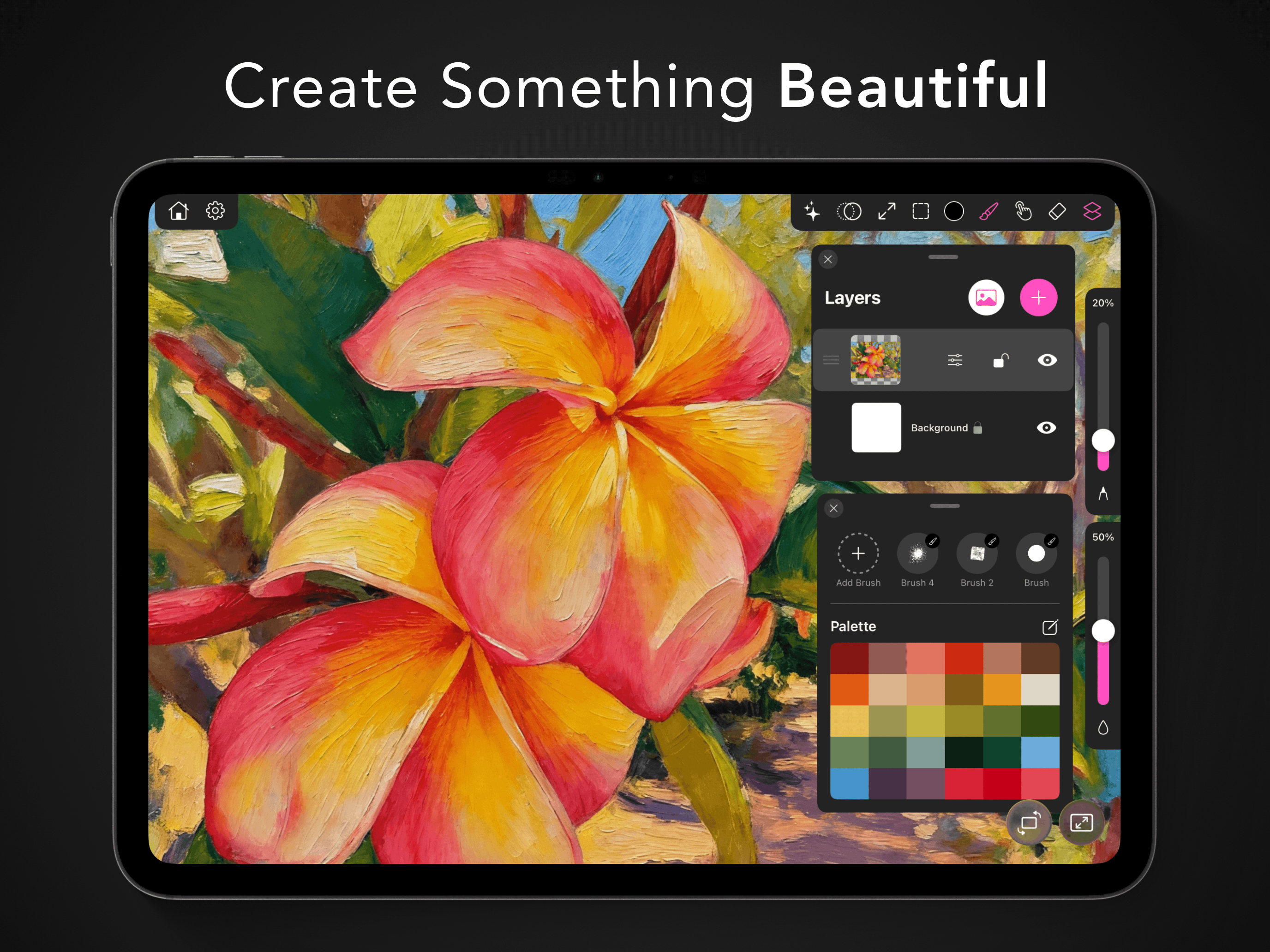1270x952 pixels.
Task: Open the color picker circle in toolbar
Action: coord(954,212)
